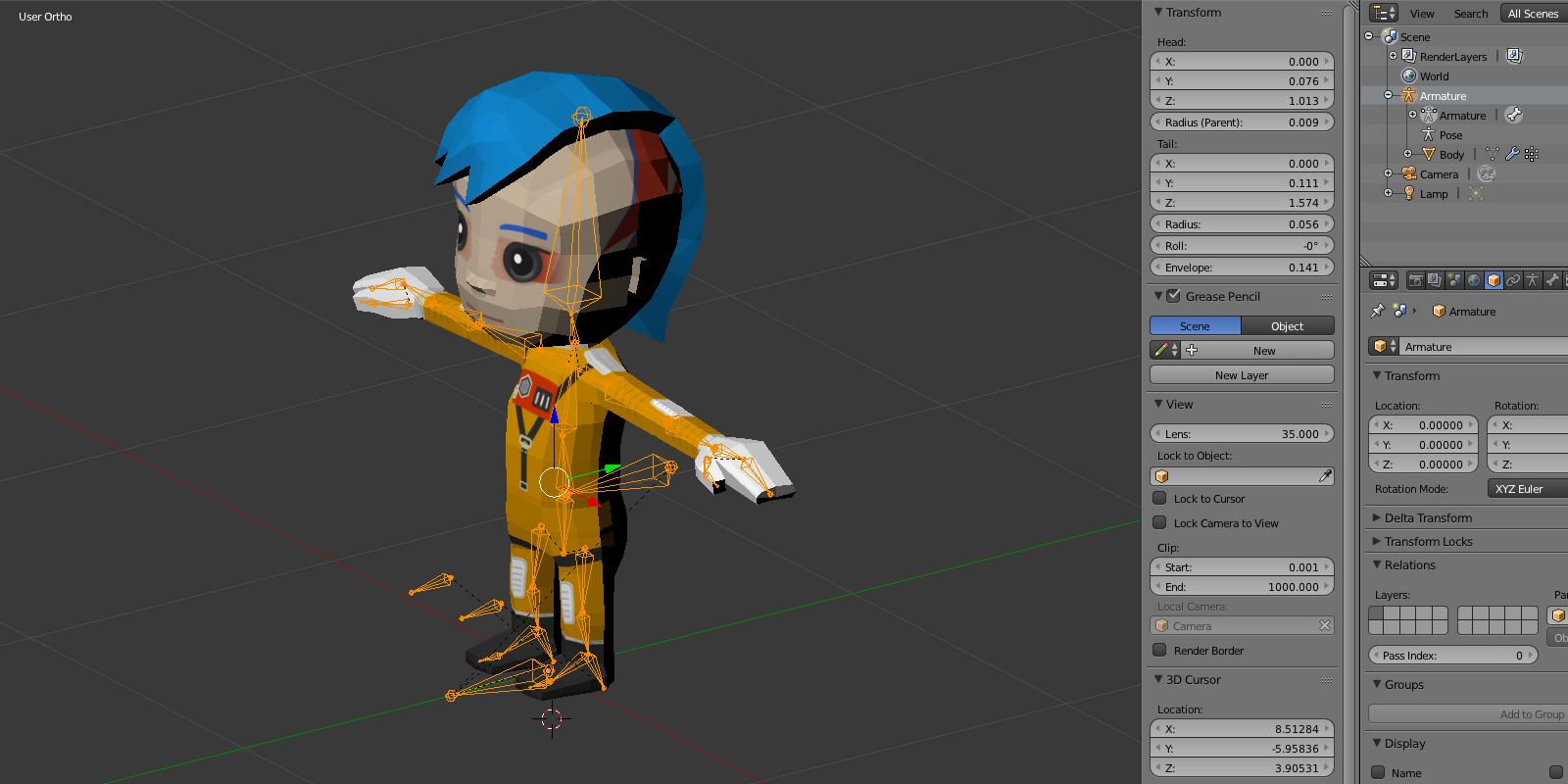The image size is (1568, 784).
Task: Click the Armature object name field
Action: [1483, 346]
